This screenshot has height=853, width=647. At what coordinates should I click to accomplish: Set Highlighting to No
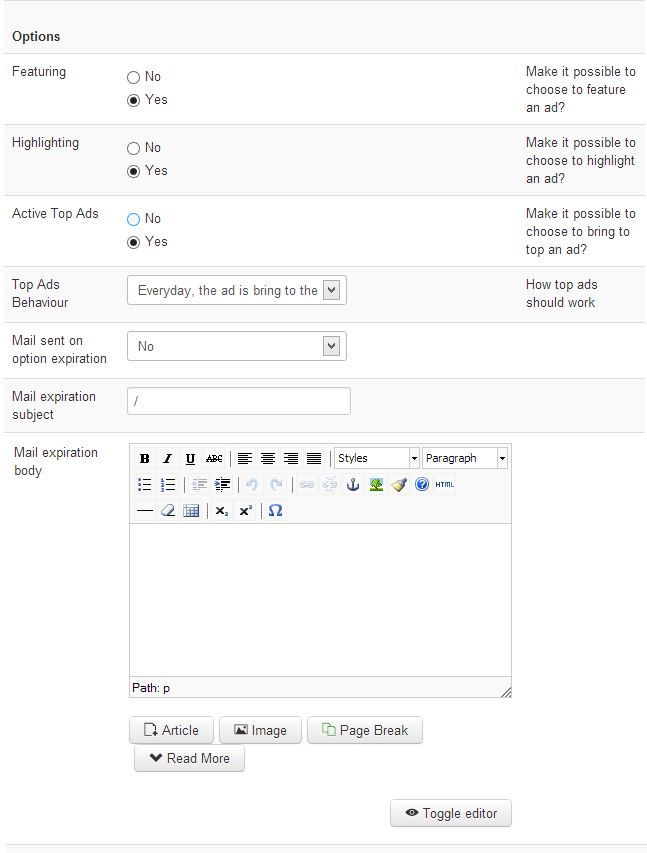(x=133, y=149)
